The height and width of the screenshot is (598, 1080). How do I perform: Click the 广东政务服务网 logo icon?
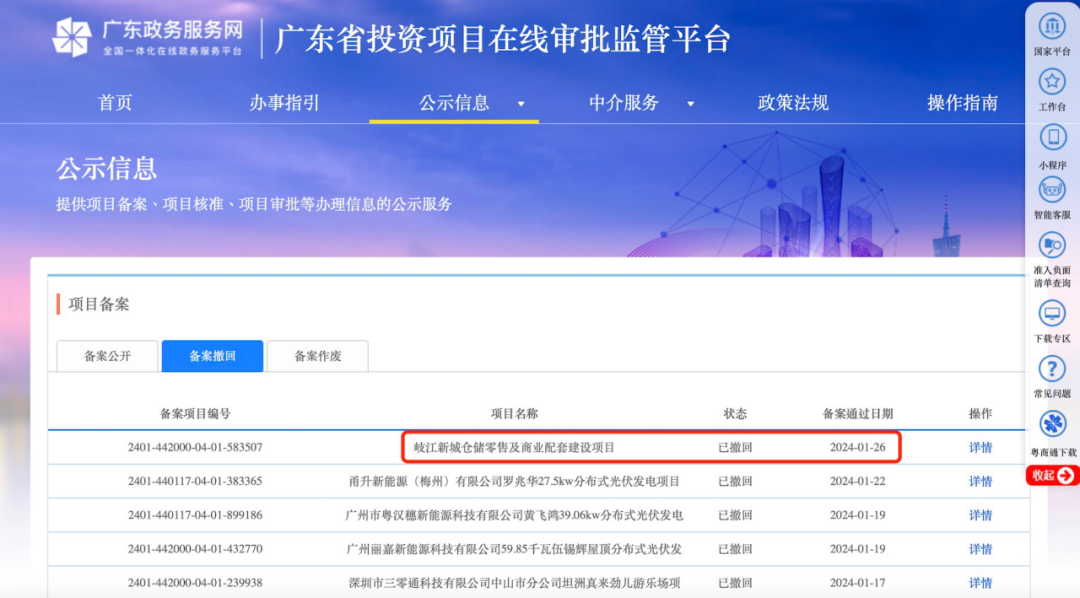pos(72,37)
